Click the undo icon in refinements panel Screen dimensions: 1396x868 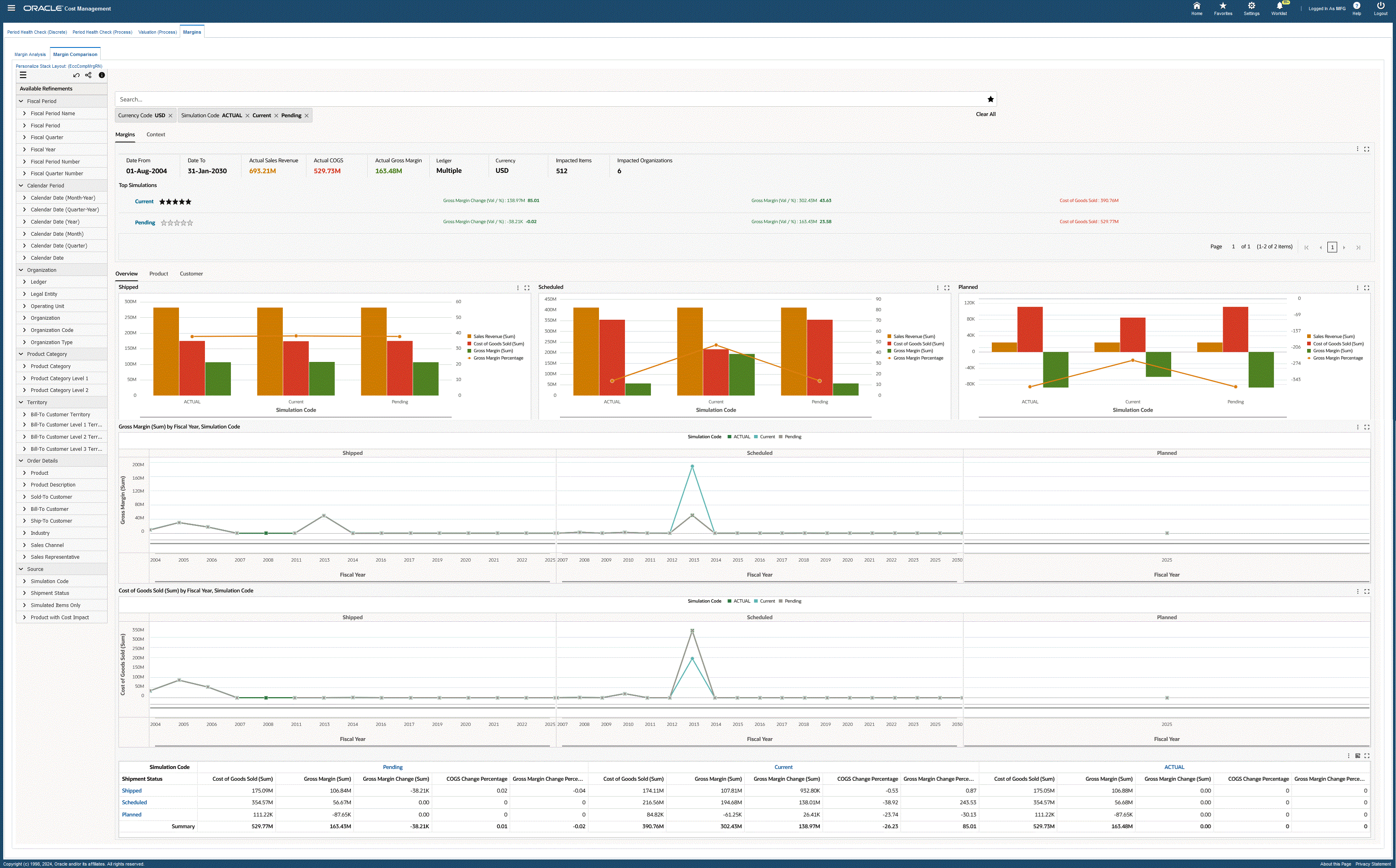coord(76,75)
